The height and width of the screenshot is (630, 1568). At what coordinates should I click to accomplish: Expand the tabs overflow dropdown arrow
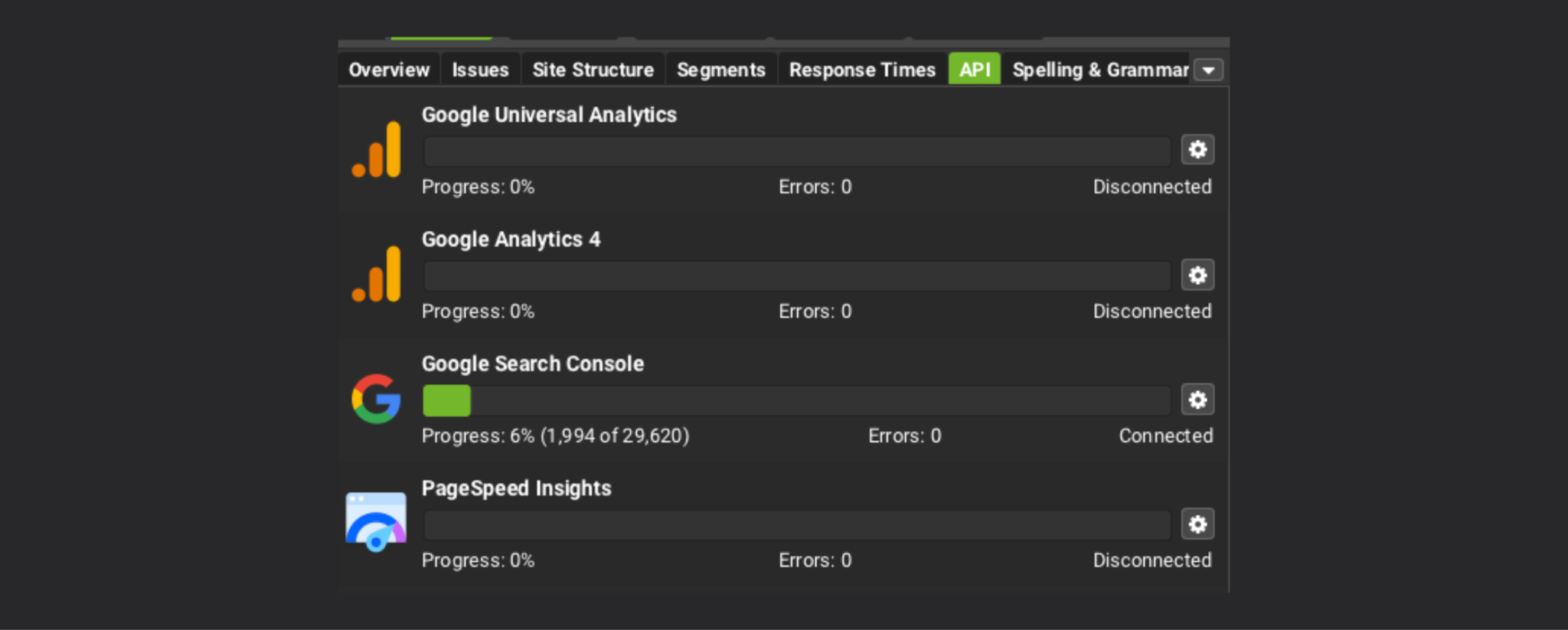(x=1209, y=70)
